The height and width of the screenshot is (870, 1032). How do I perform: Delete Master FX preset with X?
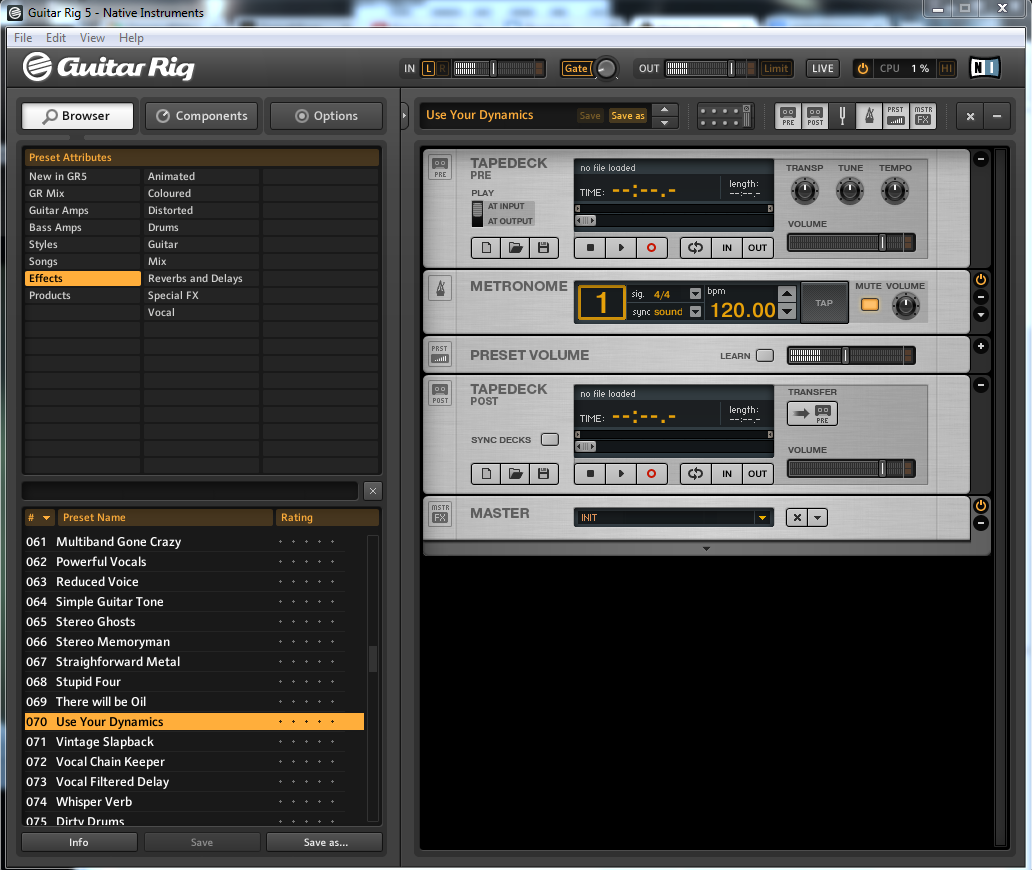[x=797, y=517]
